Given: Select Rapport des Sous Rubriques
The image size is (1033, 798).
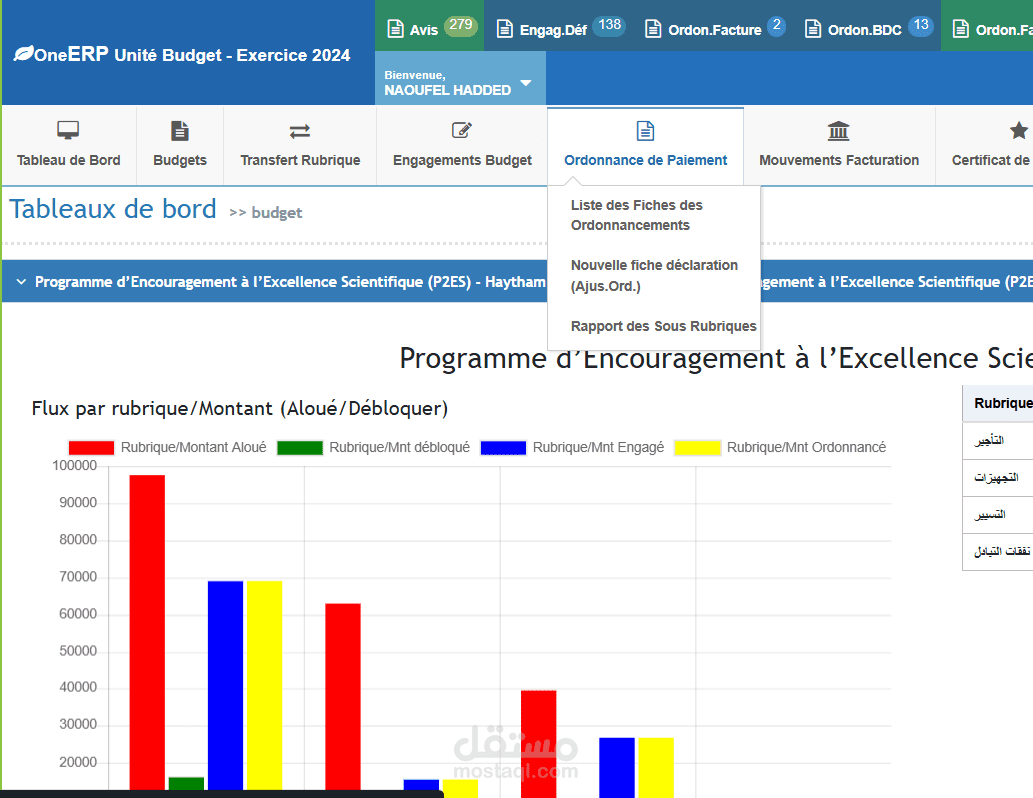Looking at the screenshot, I should (663, 326).
